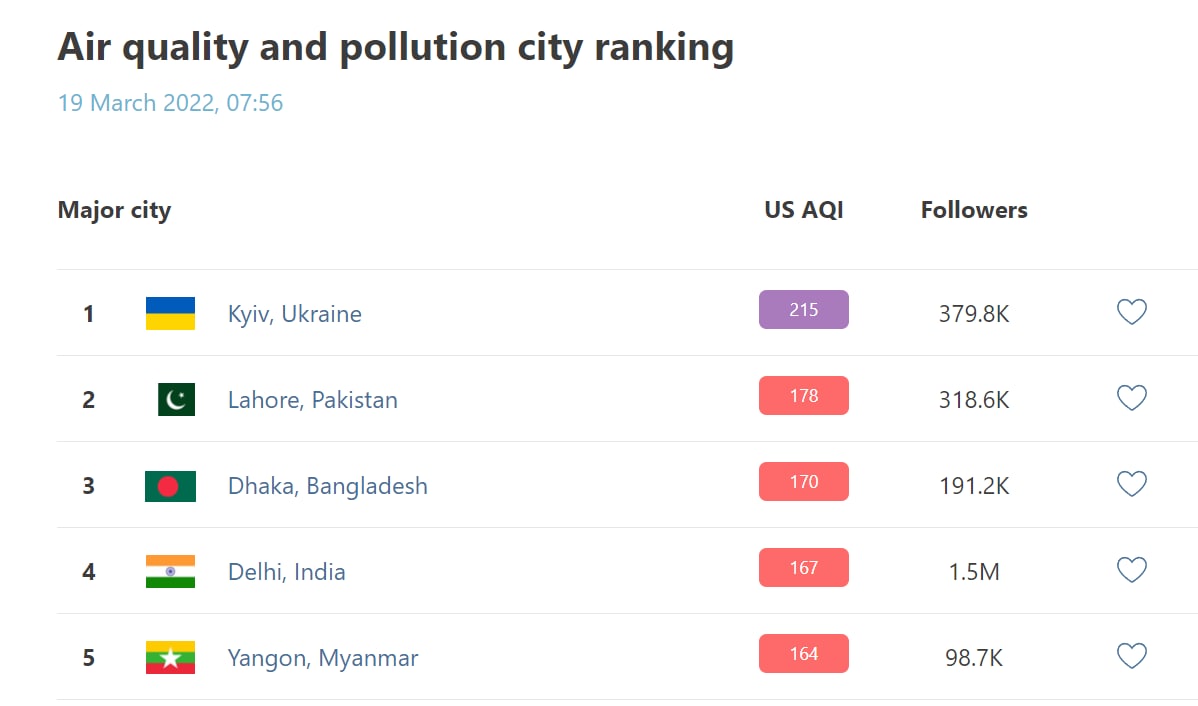Go to Dhaka, Bangladesh air quality page
The image size is (1198, 706).
[x=327, y=486]
